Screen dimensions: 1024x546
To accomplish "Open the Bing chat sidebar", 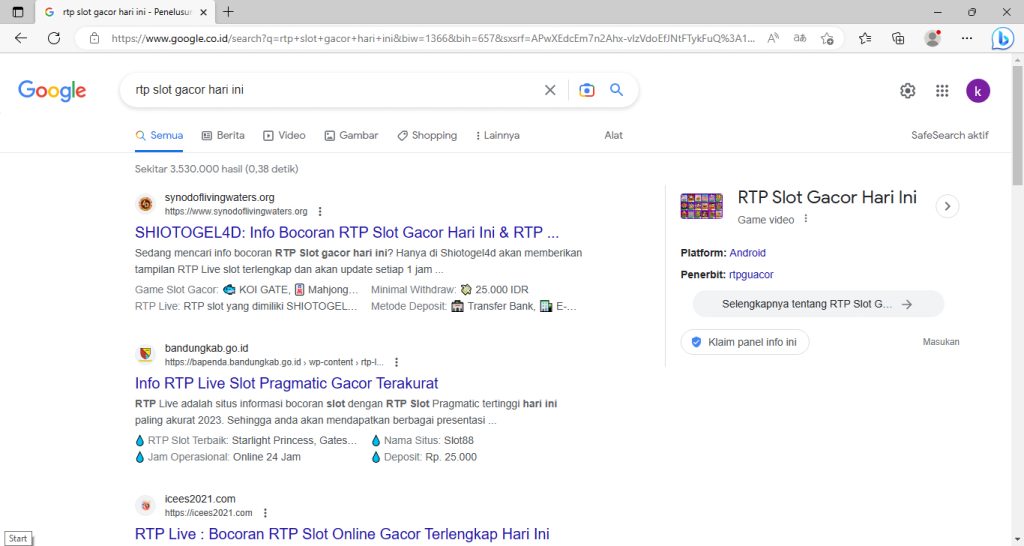I will point(1002,39).
